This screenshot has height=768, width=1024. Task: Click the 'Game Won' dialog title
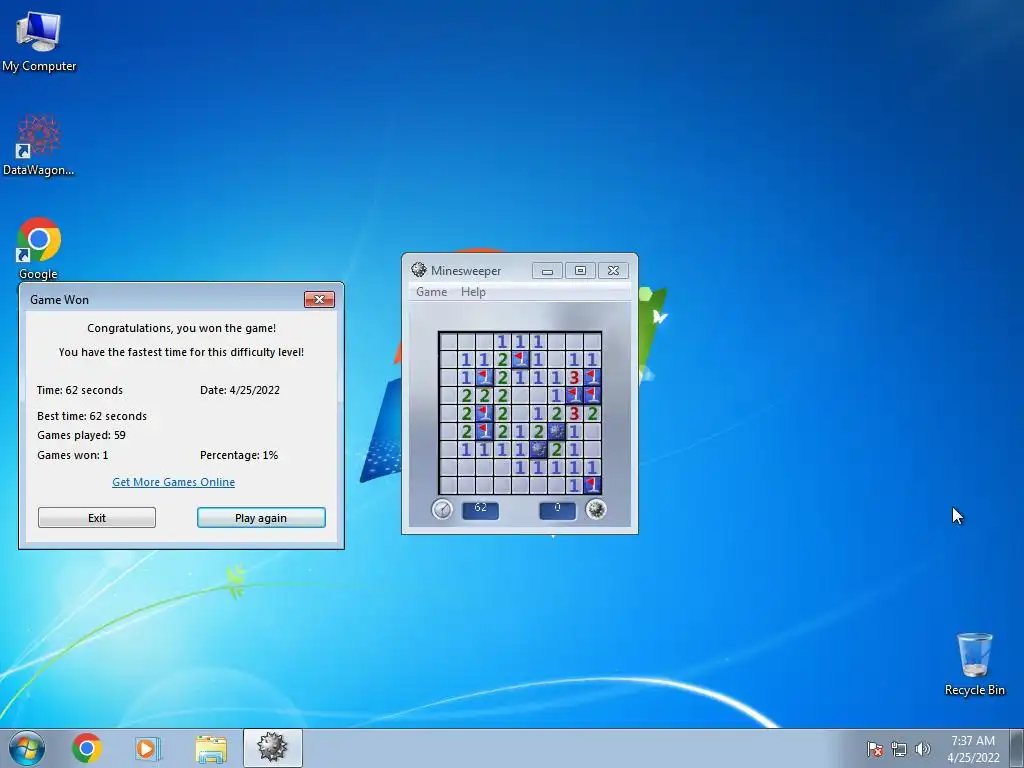point(59,300)
